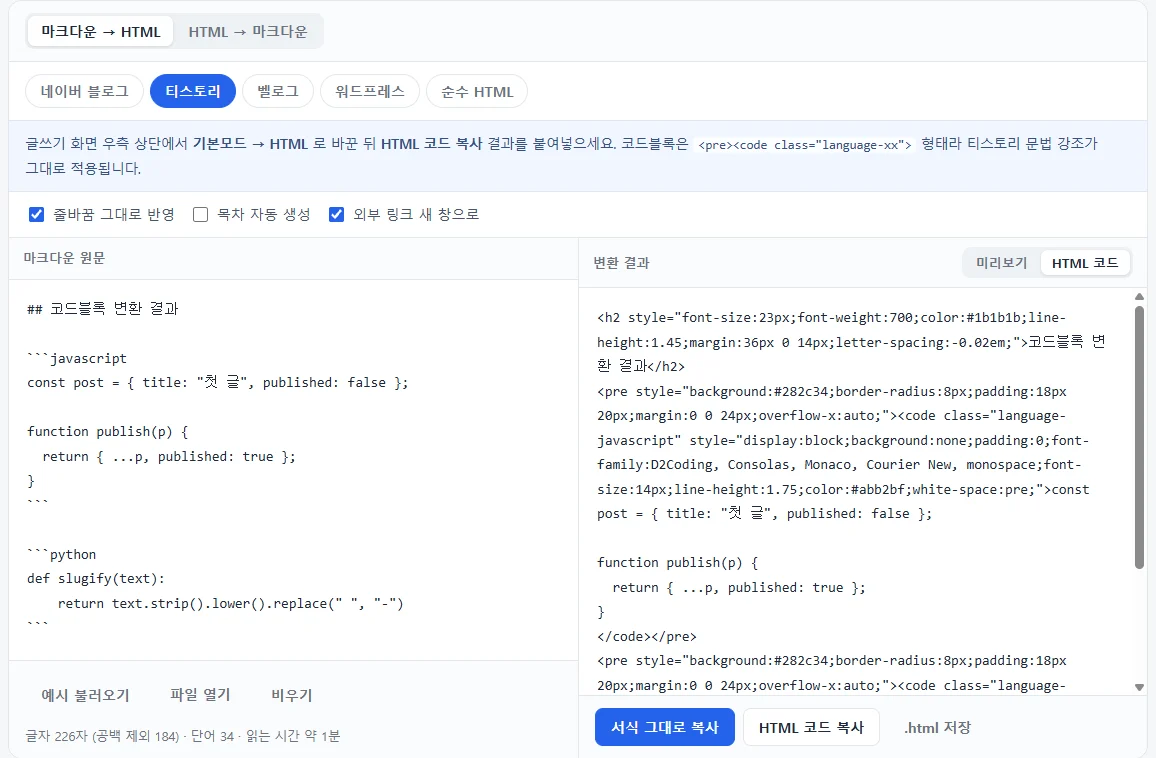Click the result panel scrollbar thumb

1139,437
